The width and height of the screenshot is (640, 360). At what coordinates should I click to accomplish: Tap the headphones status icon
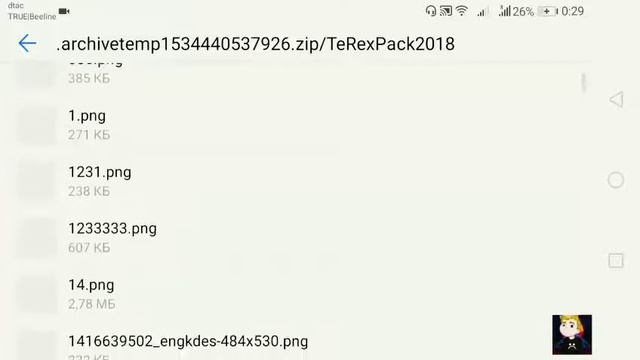[431, 11]
